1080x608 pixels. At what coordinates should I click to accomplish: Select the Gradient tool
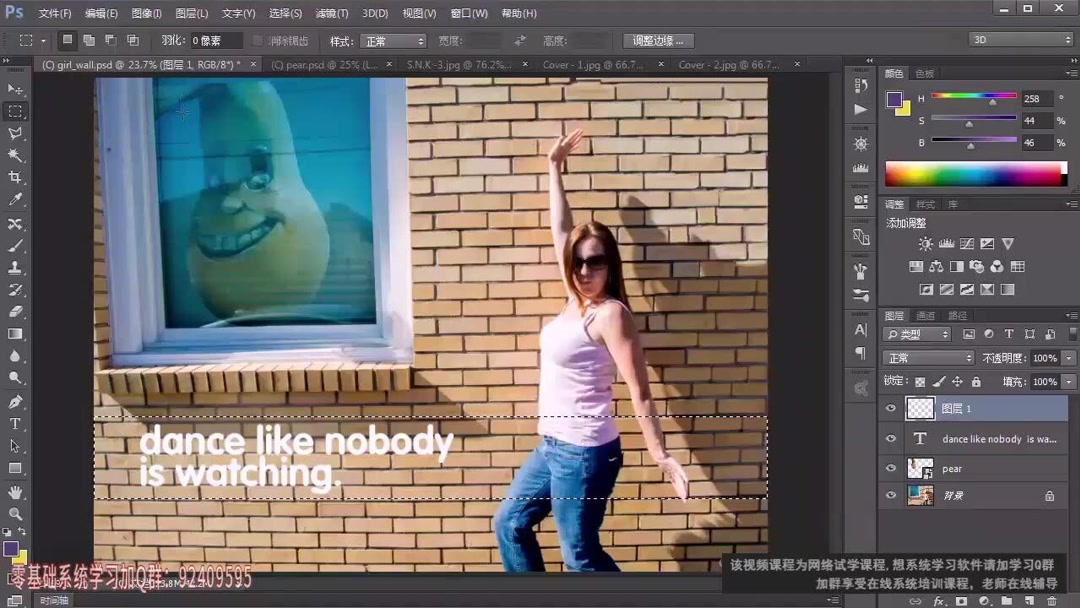pyautogui.click(x=14, y=335)
